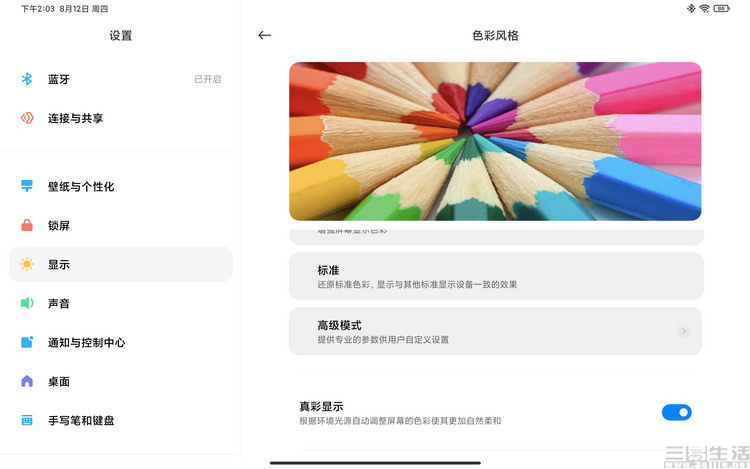This screenshot has height=469, width=750.
Task: Click the stylus and keyboard icon
Action: coord(28,421)
